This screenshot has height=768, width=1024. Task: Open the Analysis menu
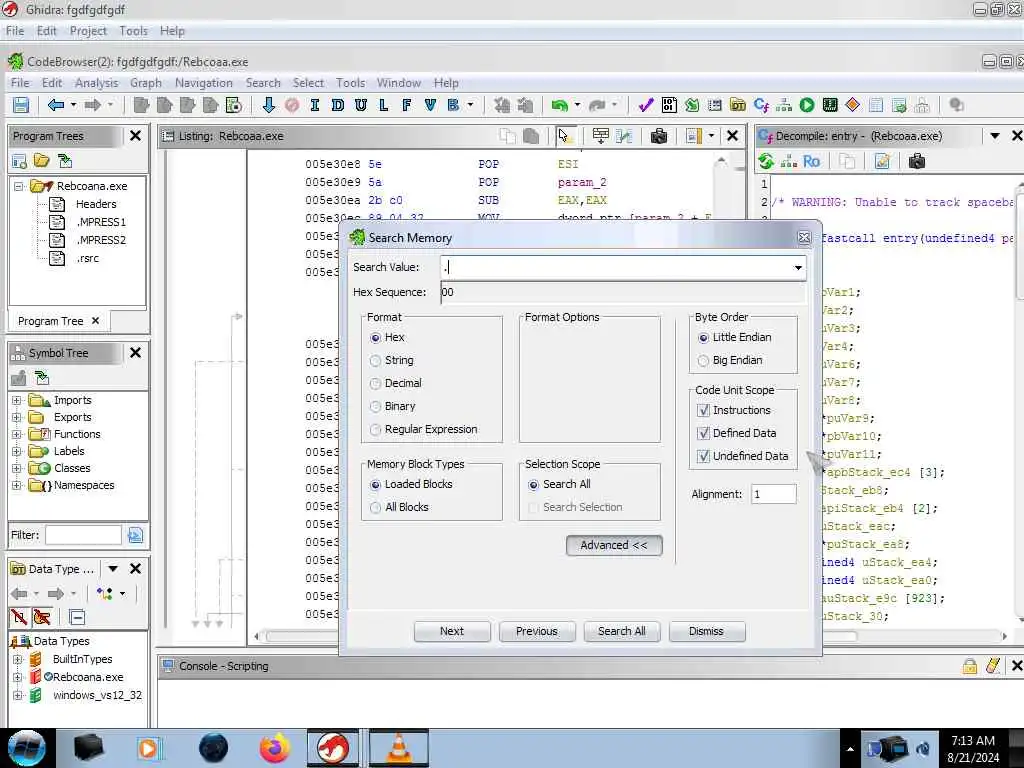tap(97, 83)
